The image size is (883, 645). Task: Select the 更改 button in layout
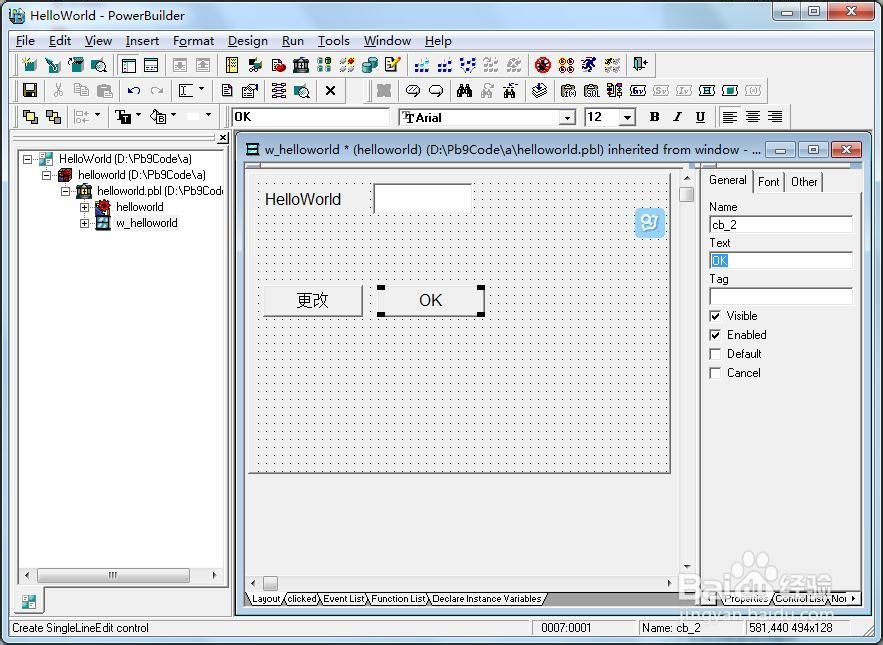point(313,300)
